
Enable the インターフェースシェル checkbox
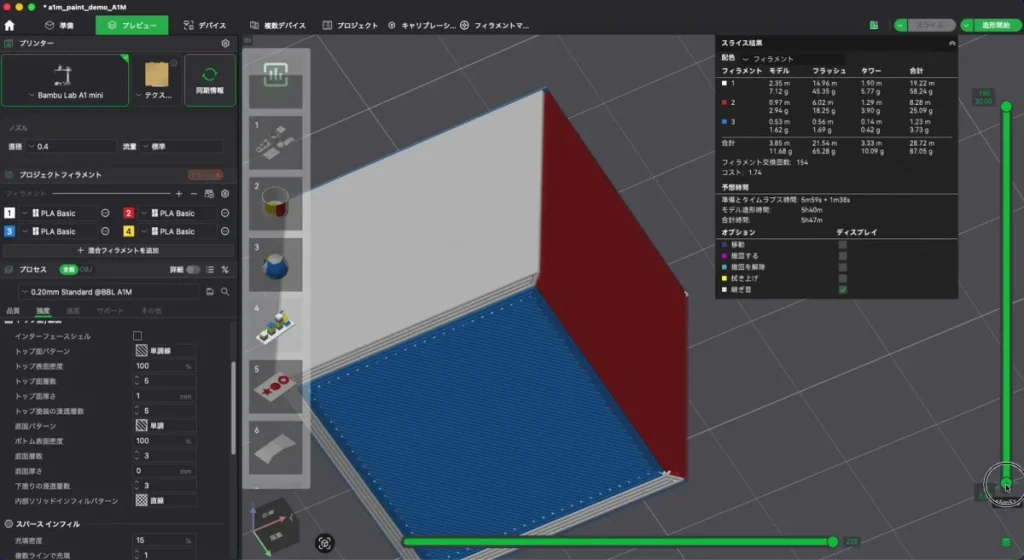click(137, 336)
